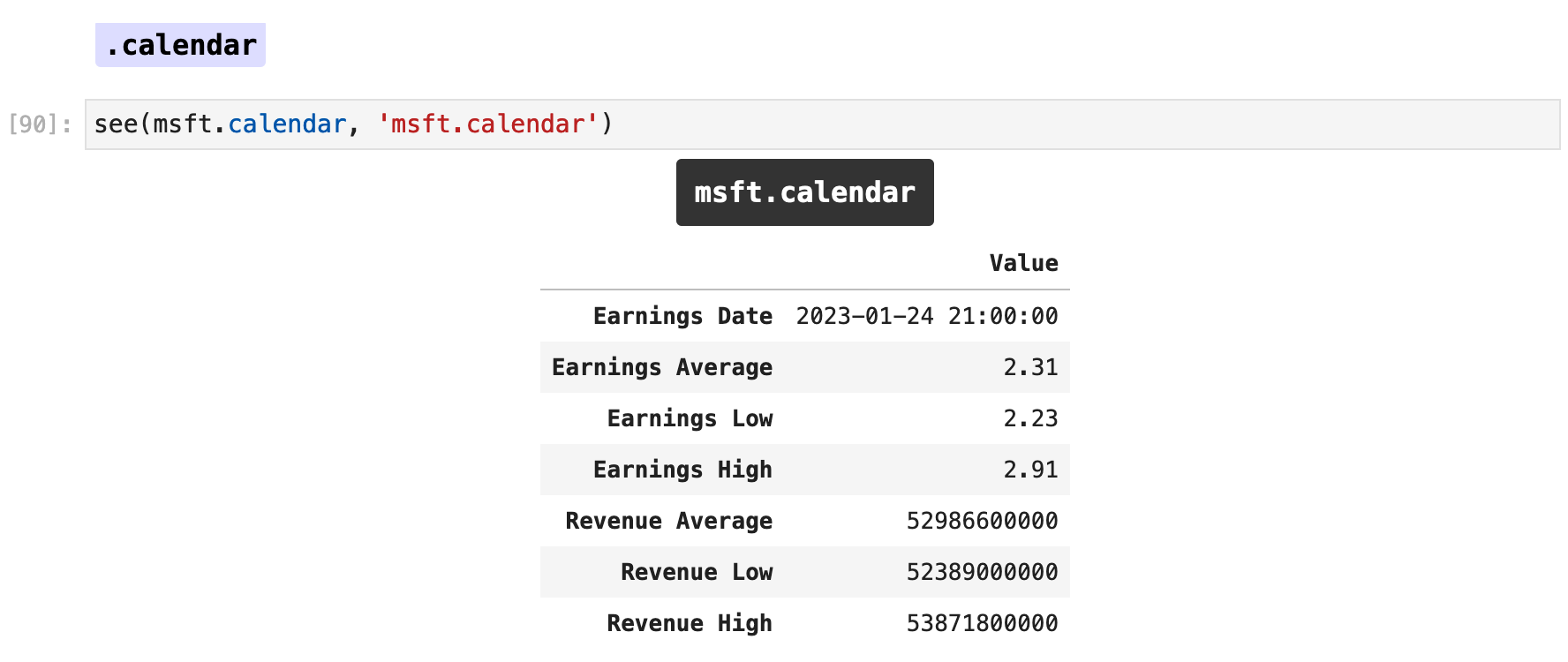The width and height of the screenshot is (1568, 662).
Task: Select the 2023-01-24 21:00:00 value
Action: tap(927, 316)
